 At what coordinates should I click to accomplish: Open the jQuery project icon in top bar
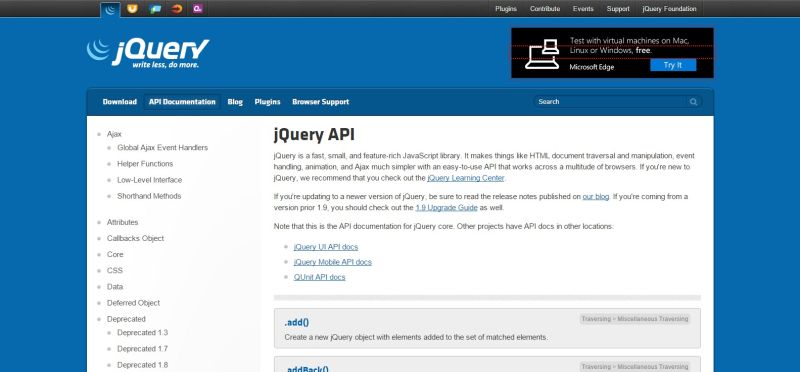pos(110,9)
